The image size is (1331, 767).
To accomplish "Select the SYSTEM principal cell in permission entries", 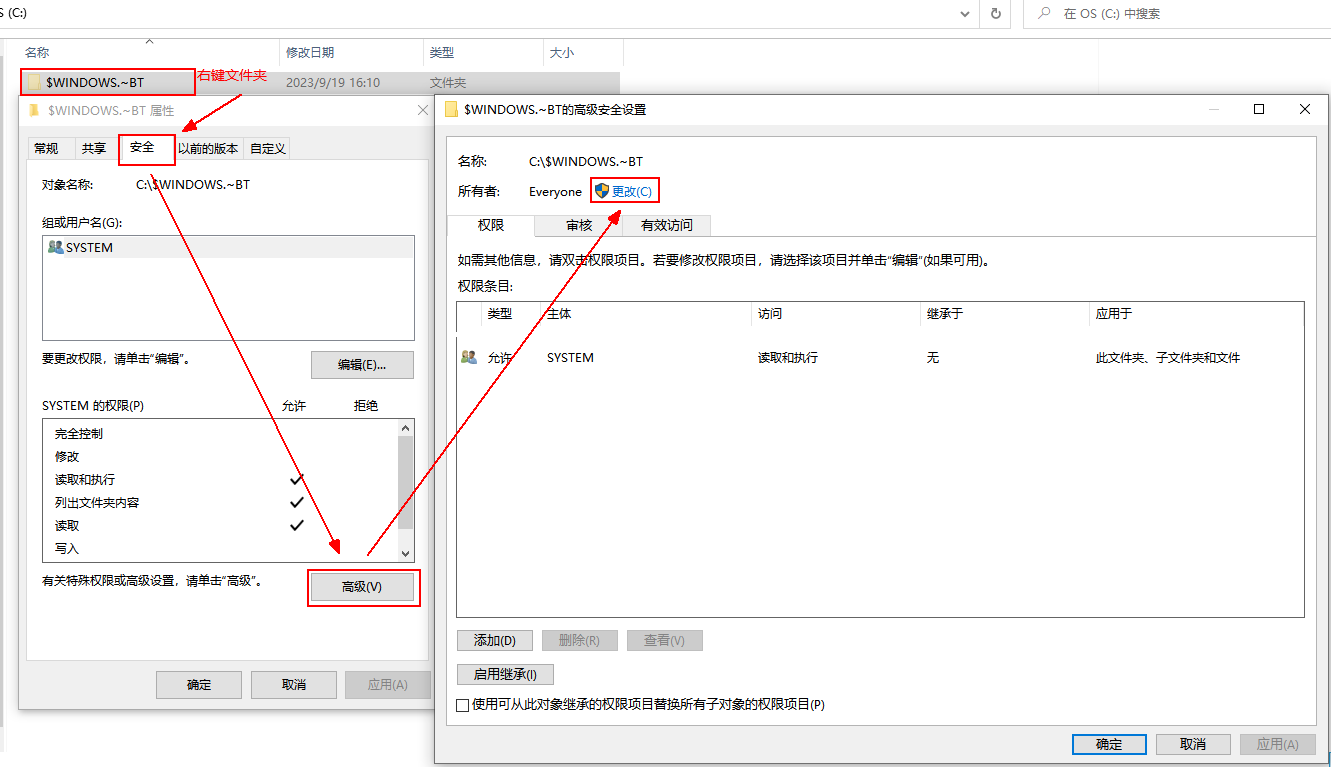I will (570, 358).
